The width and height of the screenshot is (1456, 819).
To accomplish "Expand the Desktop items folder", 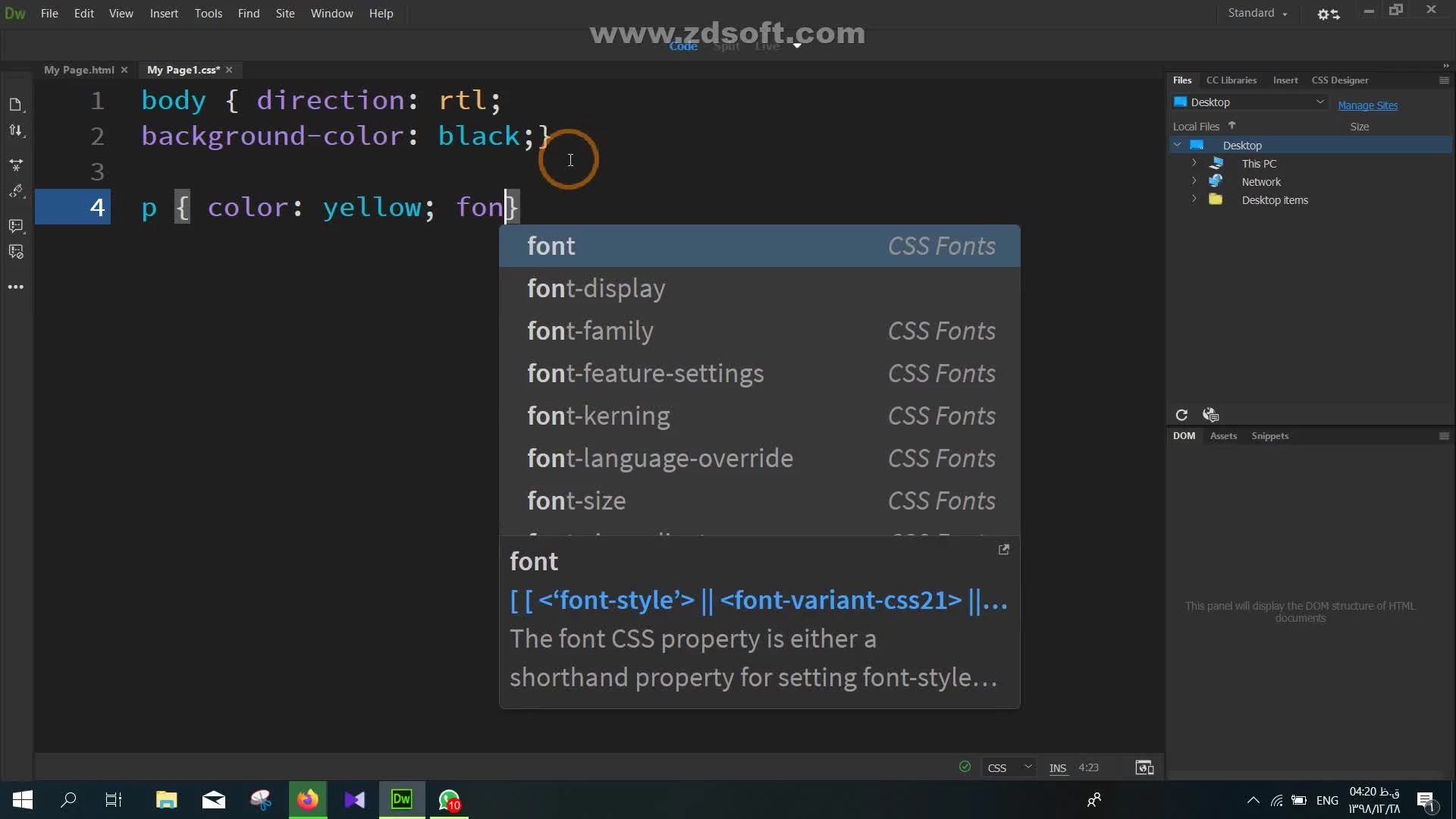I will 1194,199.
